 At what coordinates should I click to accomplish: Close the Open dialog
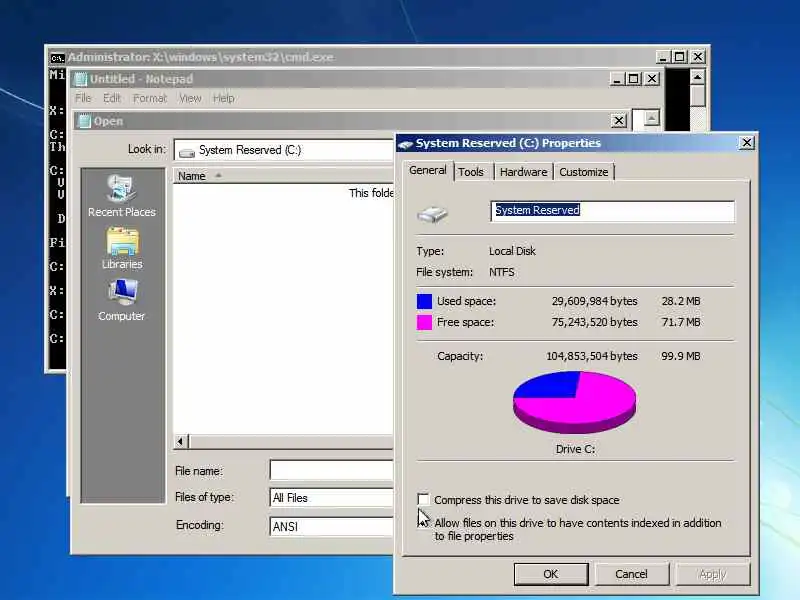(619, 121)
